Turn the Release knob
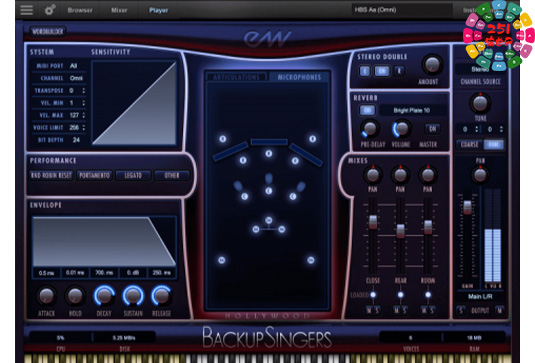The height and width of the screenshot is (363, 535). [161, 296]
